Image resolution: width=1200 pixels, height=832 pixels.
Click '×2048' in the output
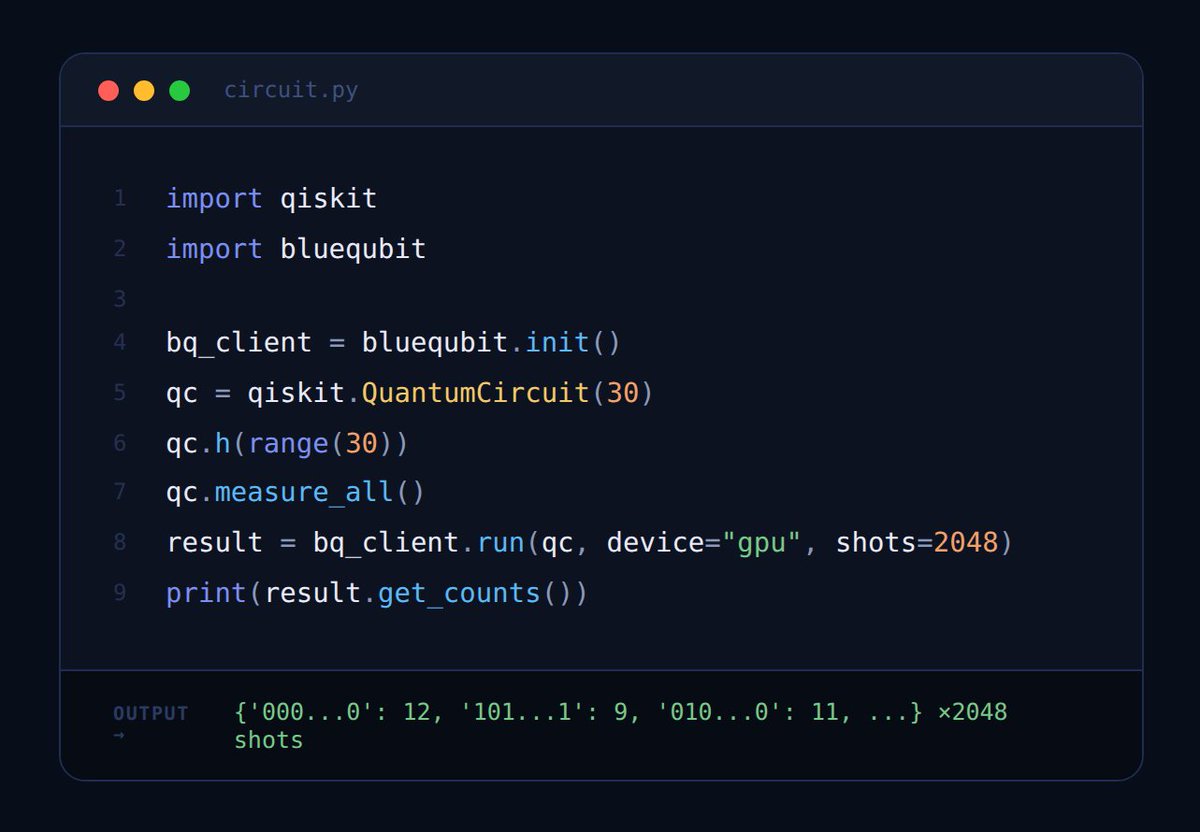coord(972,713)
